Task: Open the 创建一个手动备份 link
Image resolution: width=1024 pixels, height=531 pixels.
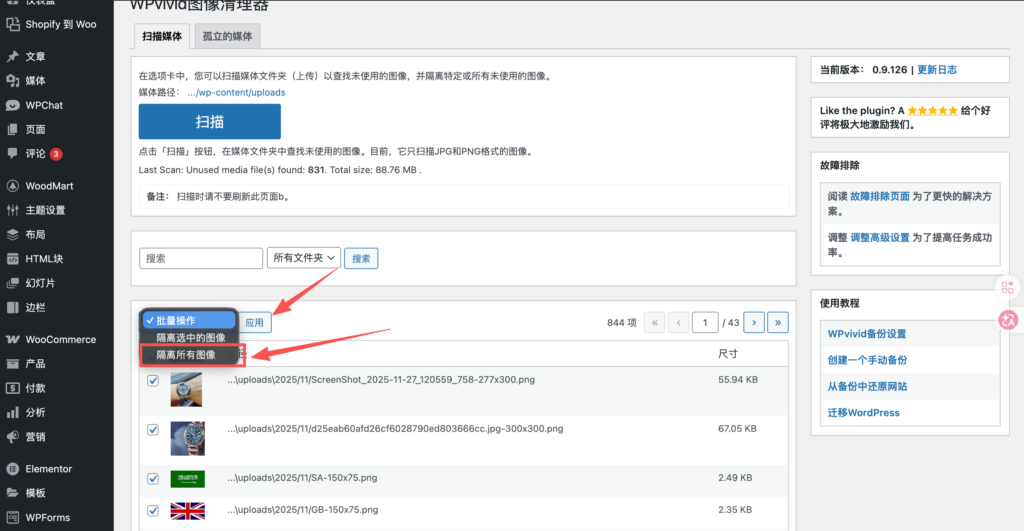Action: tap(867, 360)
